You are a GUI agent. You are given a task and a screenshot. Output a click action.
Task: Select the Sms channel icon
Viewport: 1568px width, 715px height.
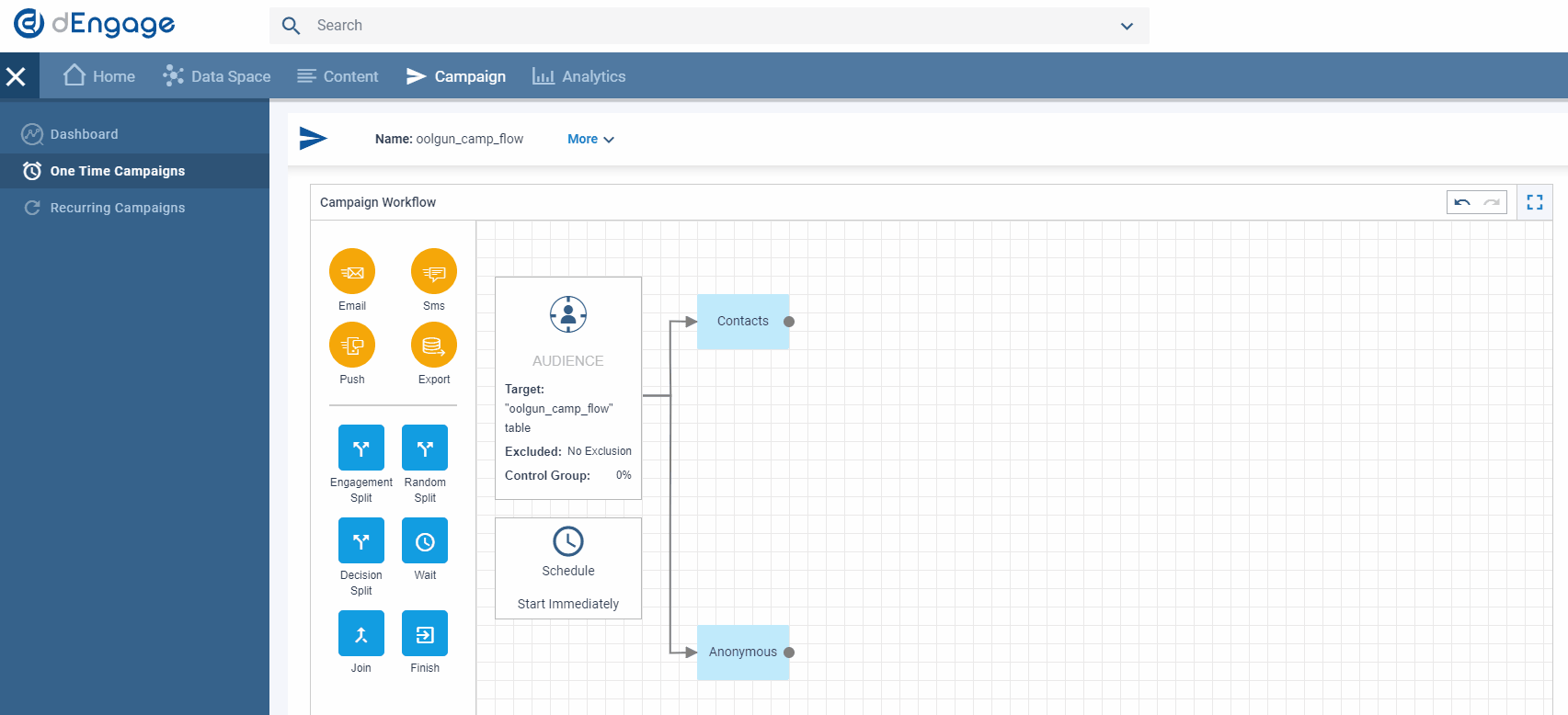click(x=434, y=271)
